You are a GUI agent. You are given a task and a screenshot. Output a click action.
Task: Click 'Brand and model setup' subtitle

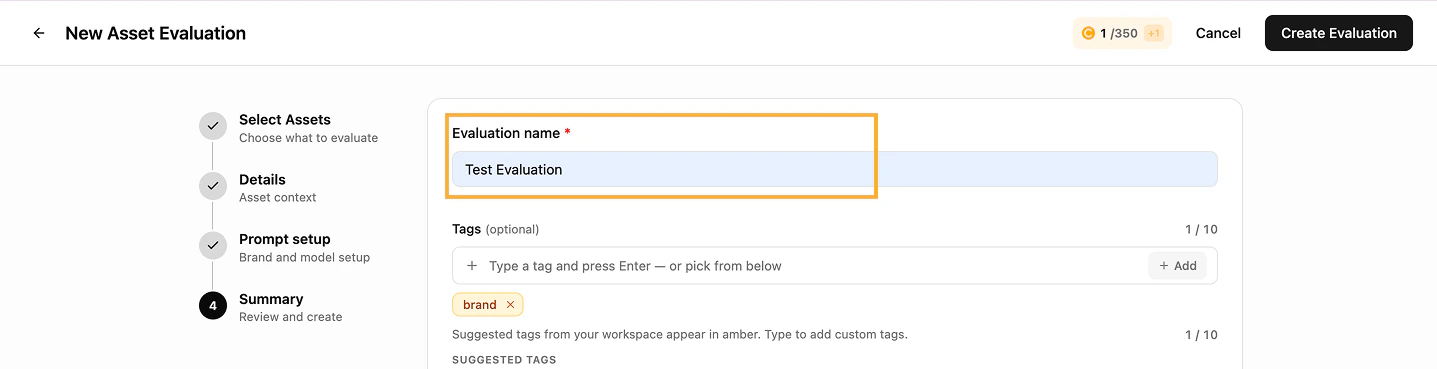click(x=304, y=257)
